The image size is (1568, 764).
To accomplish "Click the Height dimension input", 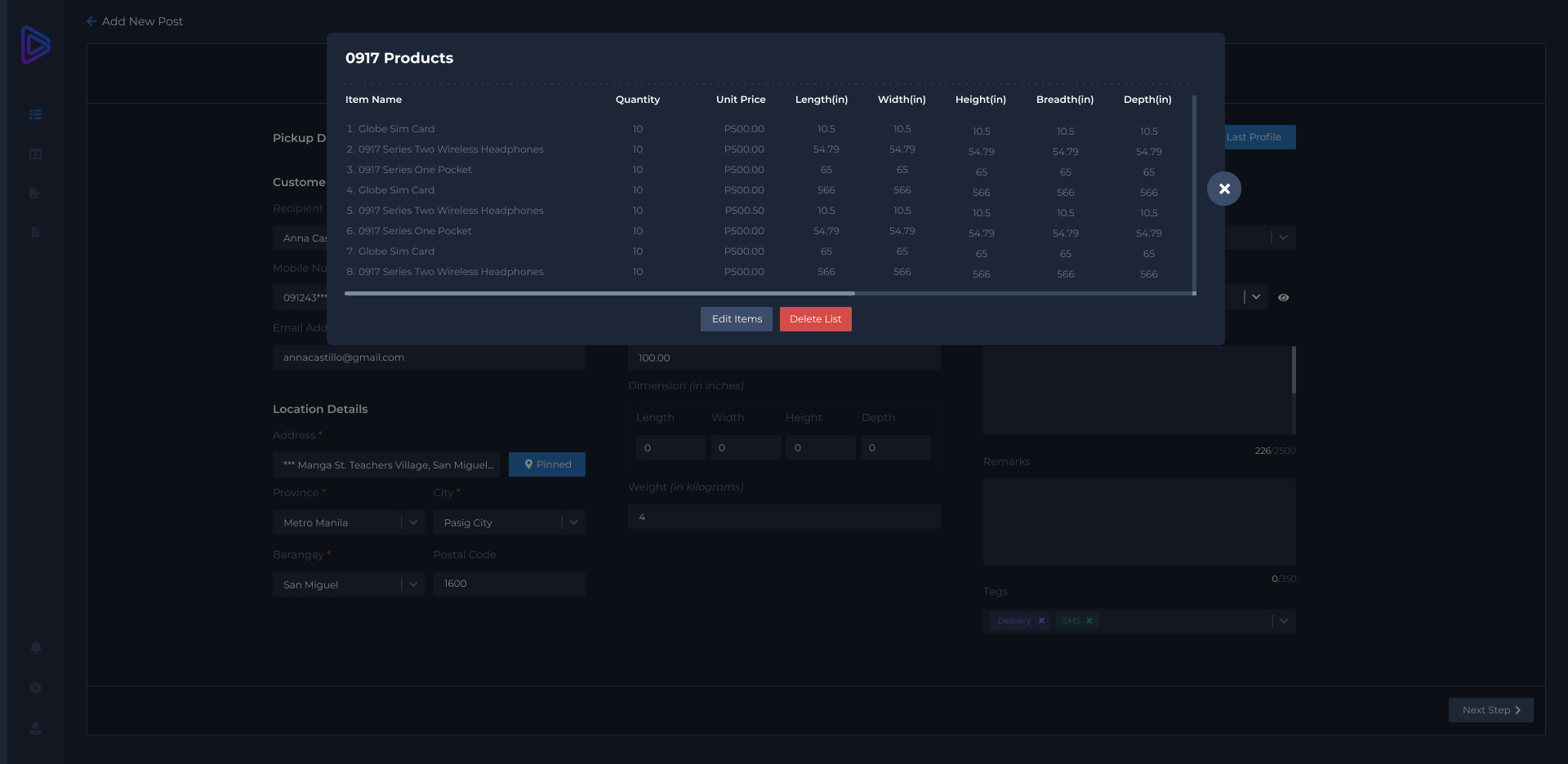I will click(821, 447).
